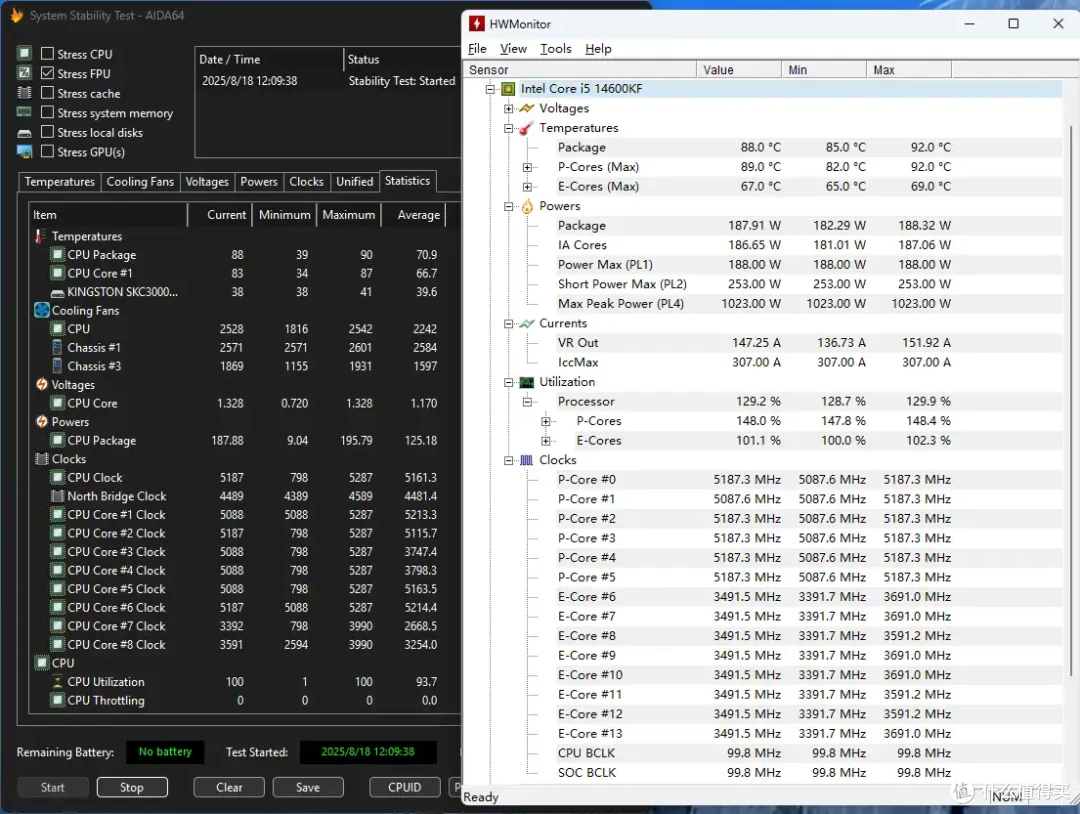
Task: Stop the stability test
Action: click(132, 787)
